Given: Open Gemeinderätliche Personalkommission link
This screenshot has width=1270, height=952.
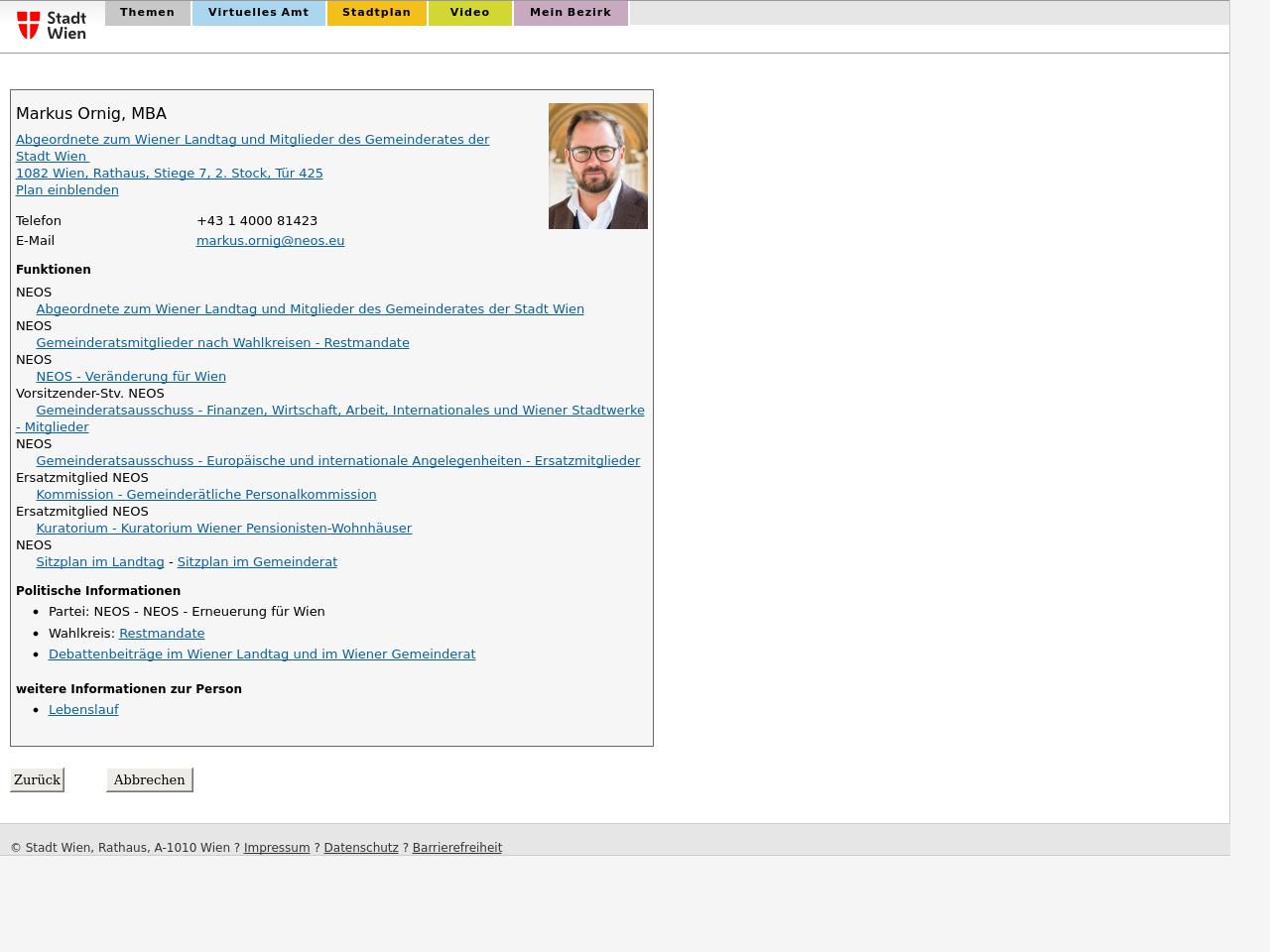Looking at the screenshot, I should [206, 494].
